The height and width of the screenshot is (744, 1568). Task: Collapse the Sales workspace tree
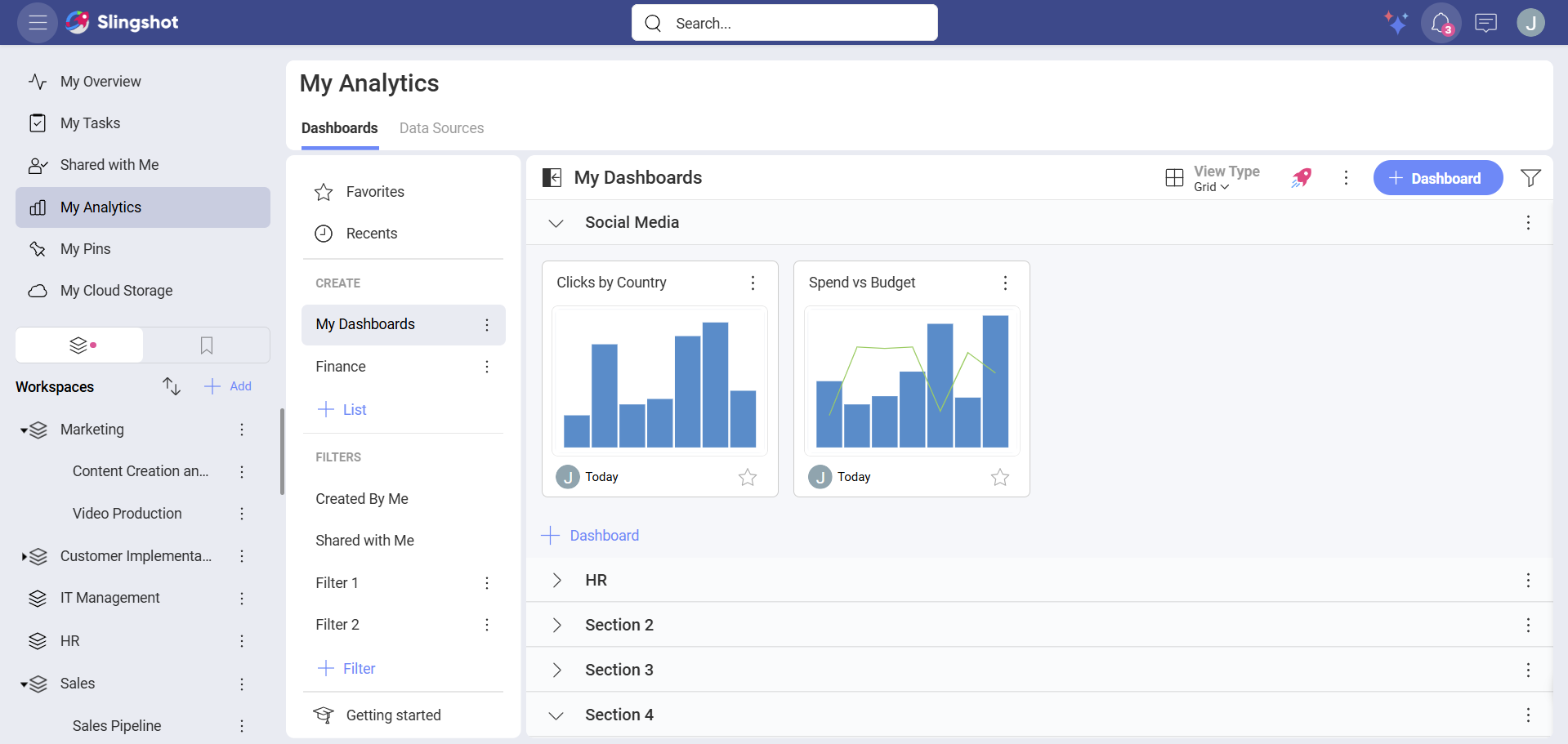(24, 684)
